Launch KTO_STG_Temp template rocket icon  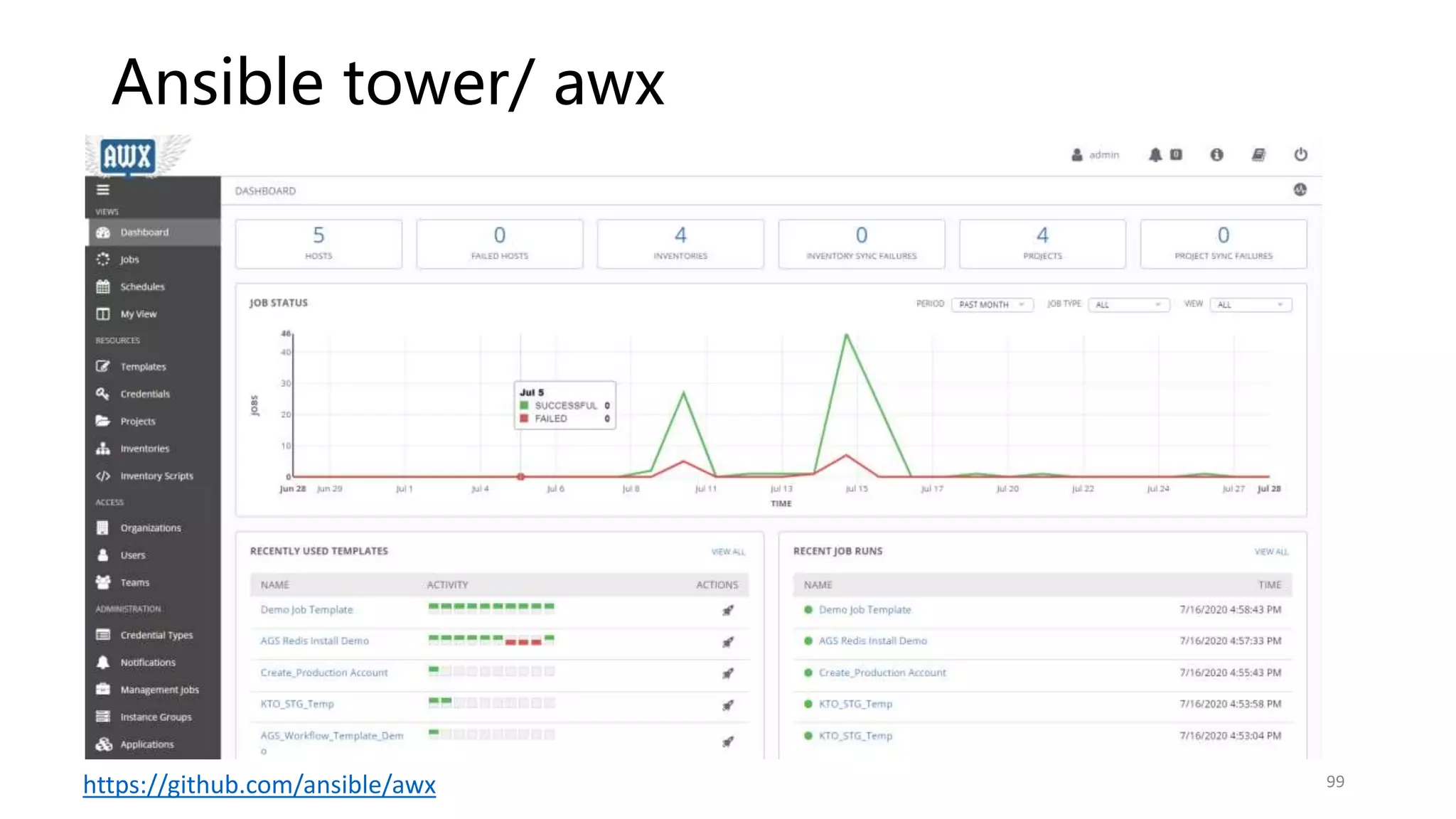(728, 705)
